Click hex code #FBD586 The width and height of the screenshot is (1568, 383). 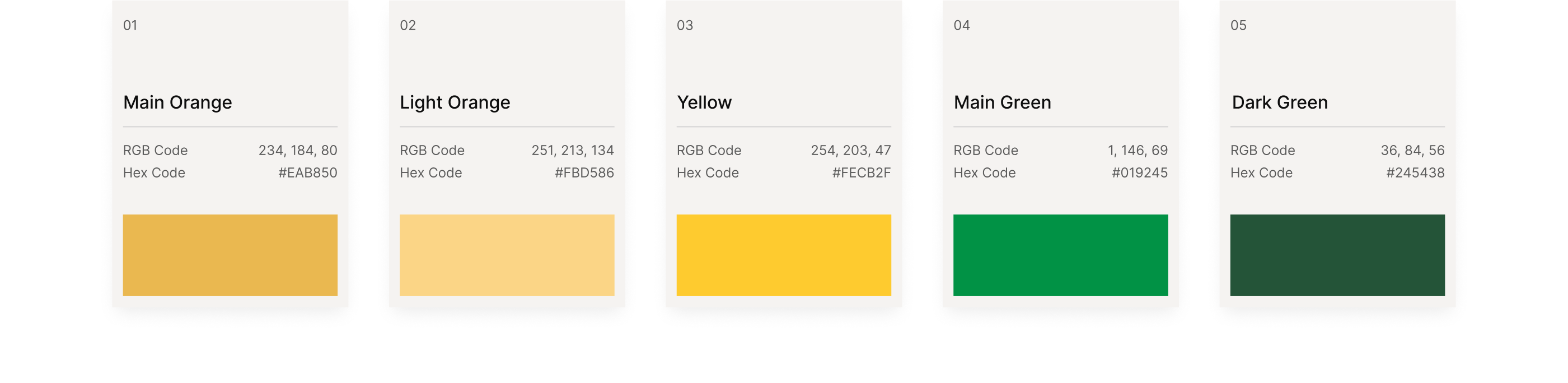tap(584, 173)
